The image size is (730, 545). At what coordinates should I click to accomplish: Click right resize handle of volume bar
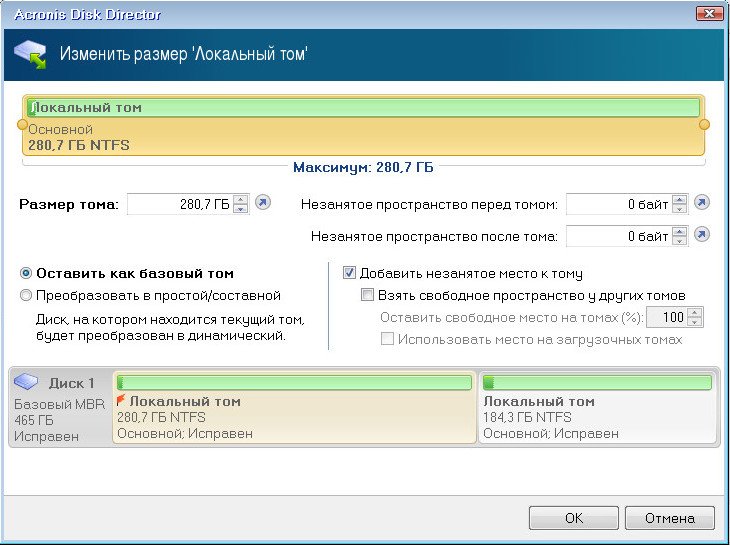[704, 124]
